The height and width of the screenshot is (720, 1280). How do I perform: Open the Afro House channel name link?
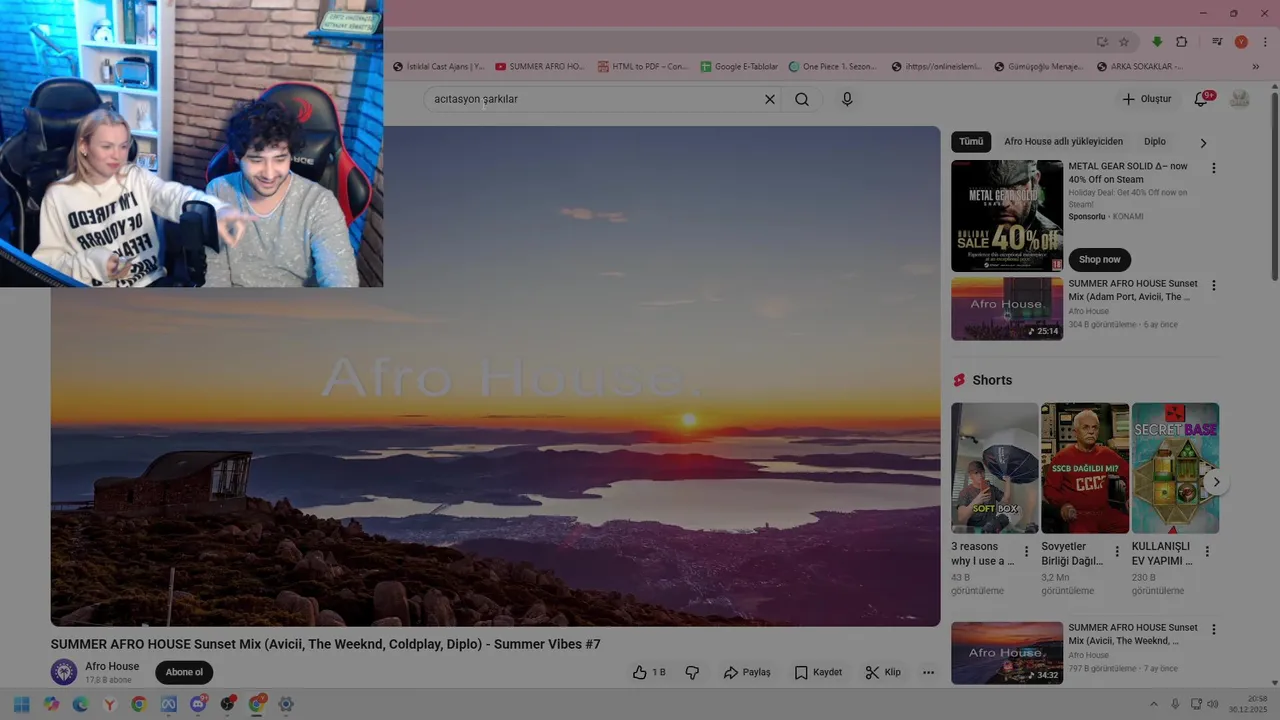click(x=112, y=666)
